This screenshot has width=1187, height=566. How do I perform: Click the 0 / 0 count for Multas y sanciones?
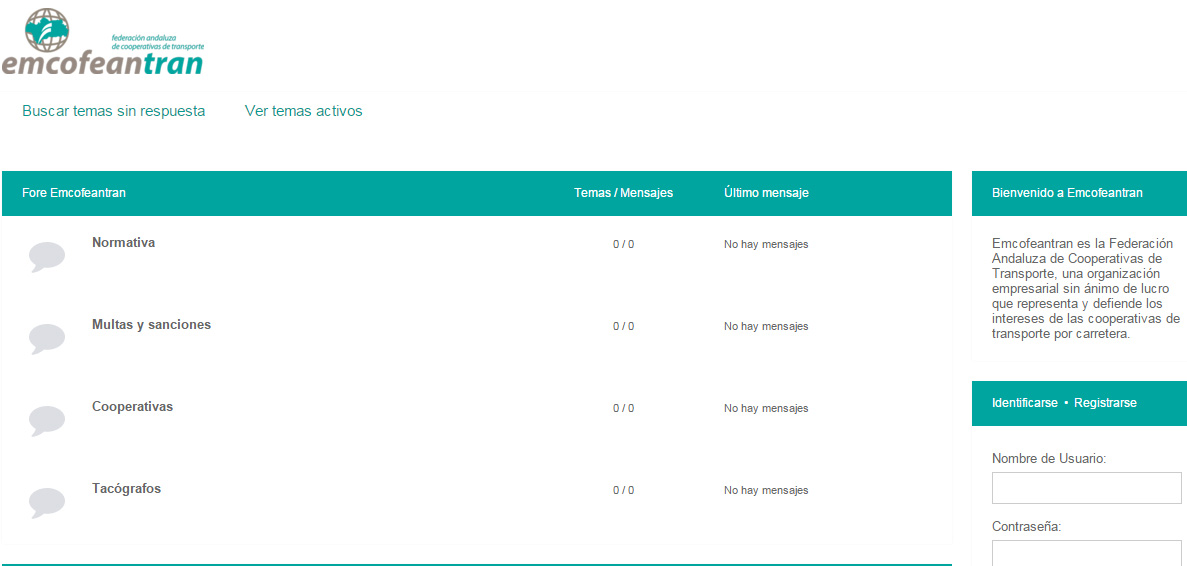[624, 326]
